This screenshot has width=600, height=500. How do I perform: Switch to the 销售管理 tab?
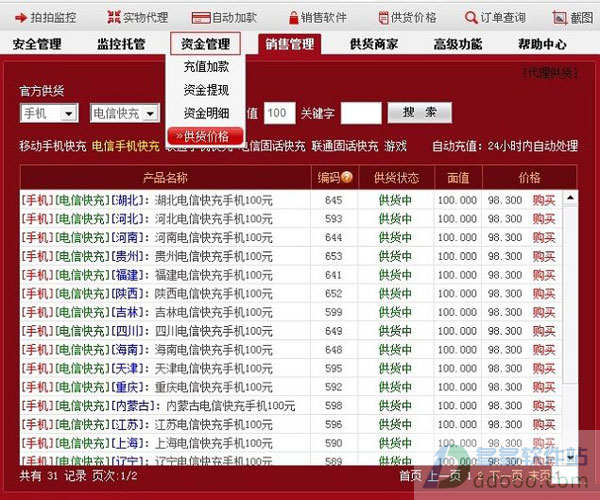coord(290,44)
